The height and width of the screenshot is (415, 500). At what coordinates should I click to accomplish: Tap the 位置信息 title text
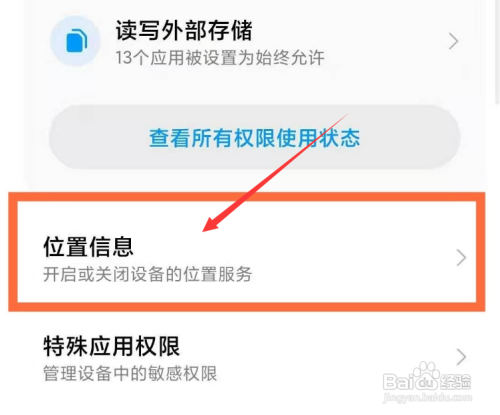pos(88,247)
